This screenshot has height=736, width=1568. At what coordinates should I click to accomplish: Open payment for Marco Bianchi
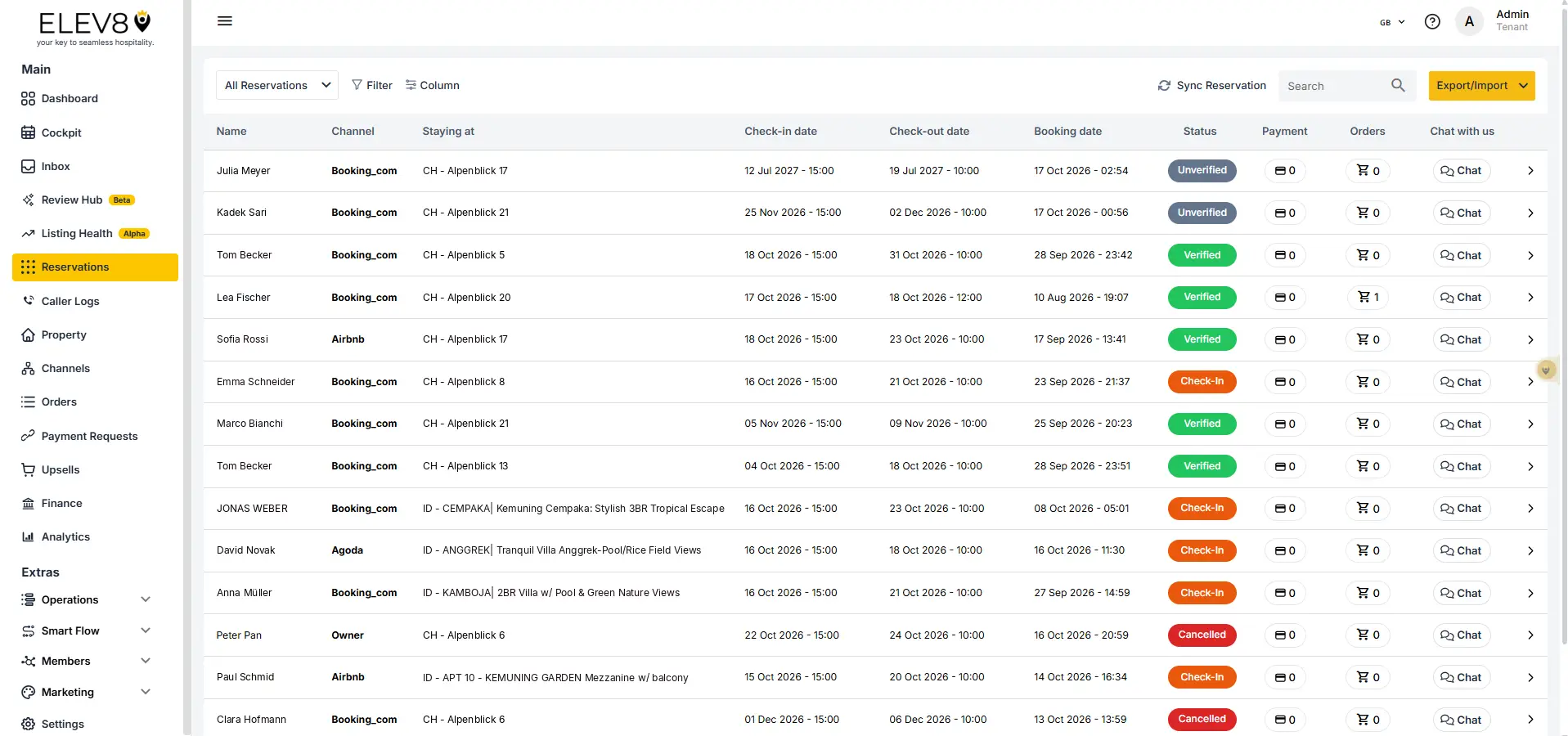[x=1285, y=424]
